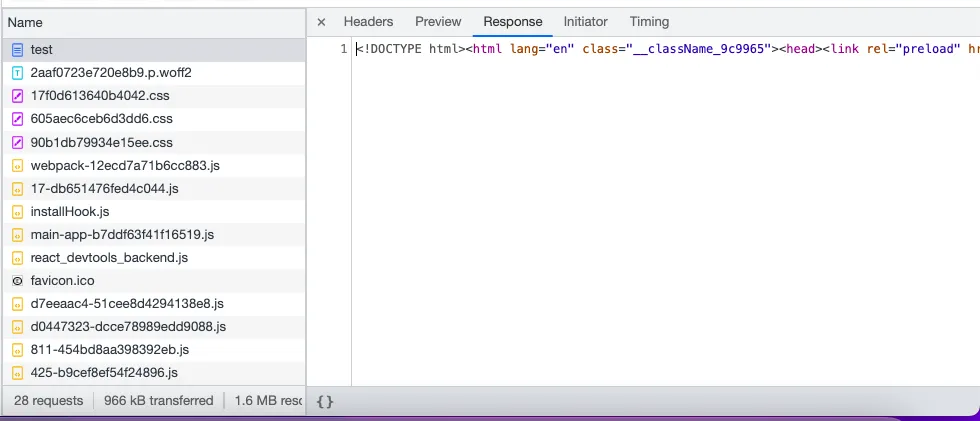Click the pretty-print braces button
The width and height of the screenshot is (980, 421).
(325, 401)
